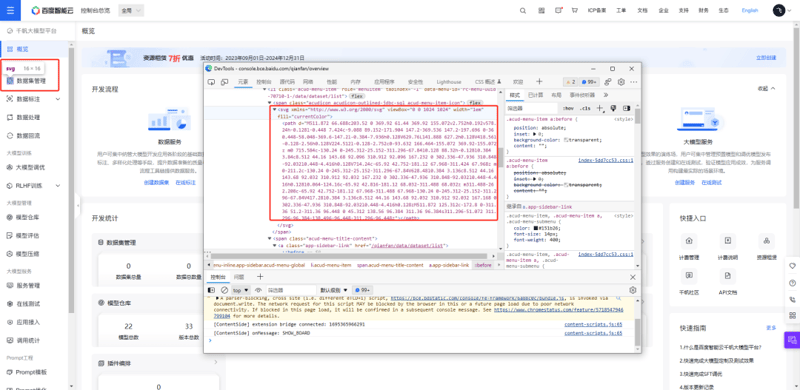Toggle the console sidebar icon
The width and height of the screenshot is (800, 390).
211,290
